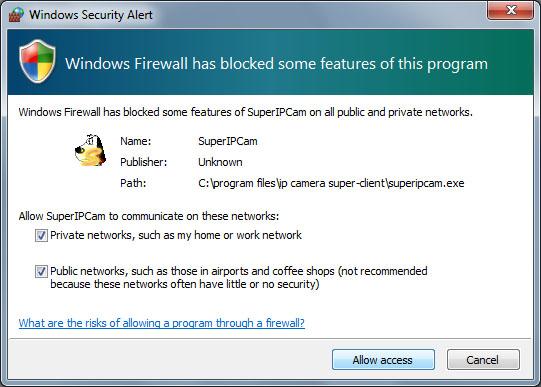This screenshot has height=387, width=541.
Task: Click the SuperIPCam dog program icon
Action: (90, 150)
